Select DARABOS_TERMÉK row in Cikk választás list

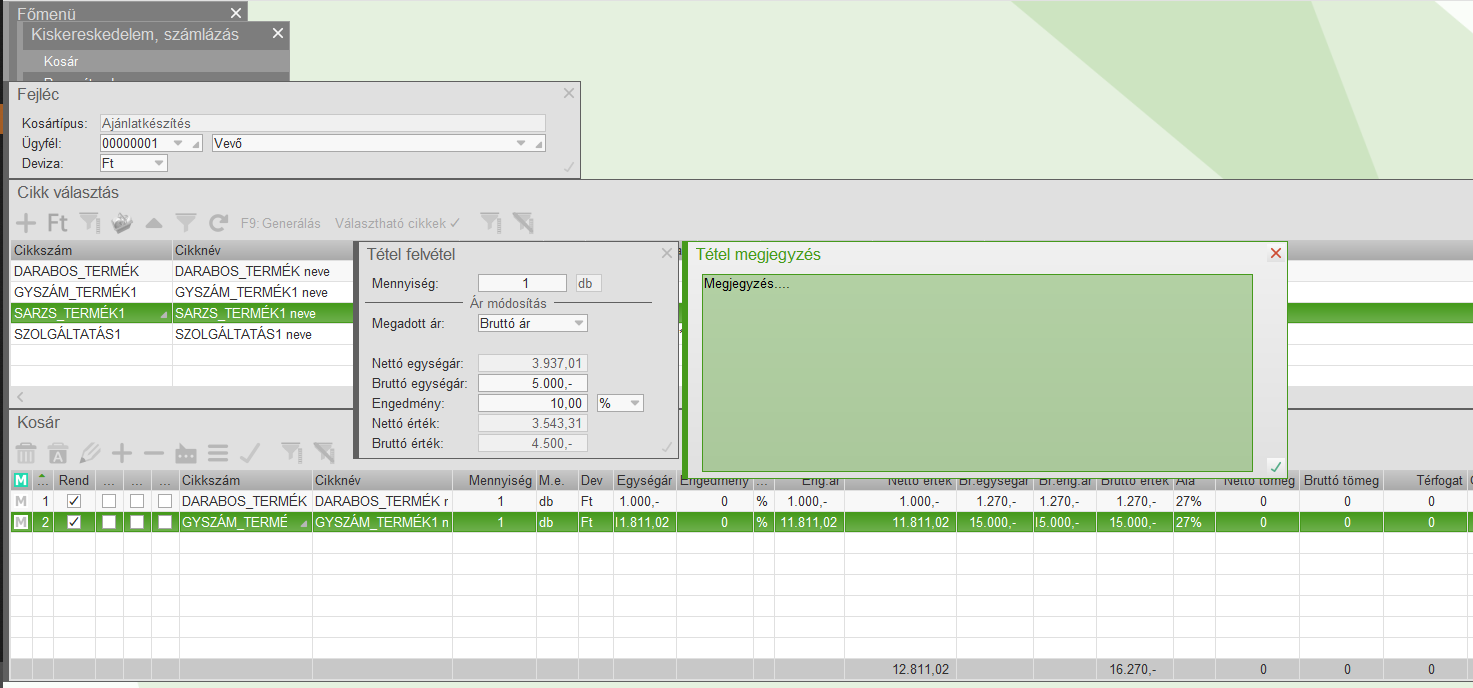(x=180, y=271)
